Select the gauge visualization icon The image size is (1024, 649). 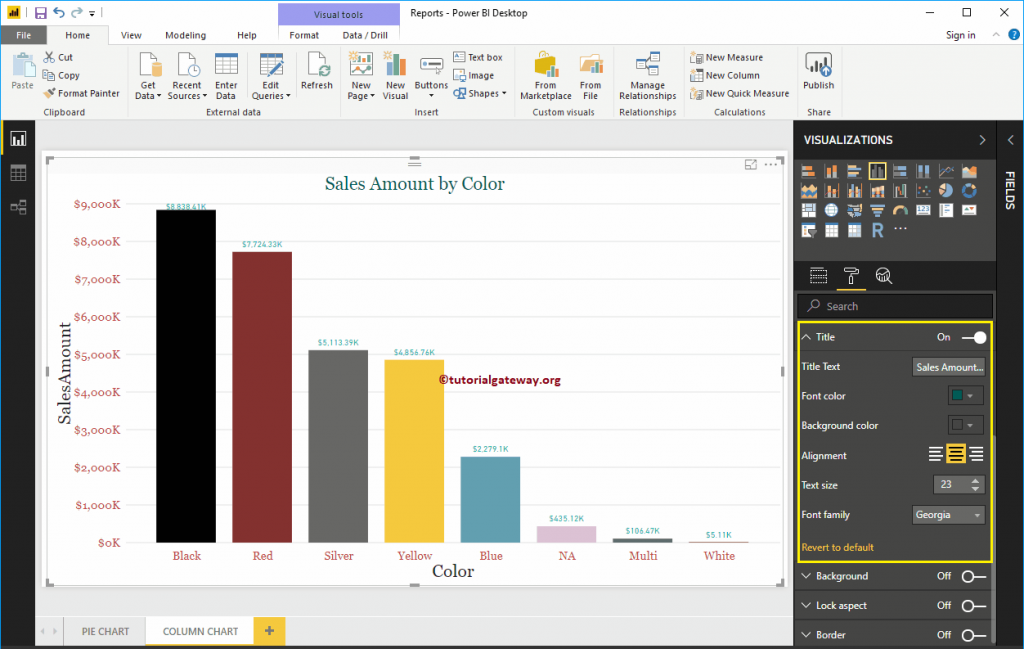pyautogui.click(x=900, y=210)
